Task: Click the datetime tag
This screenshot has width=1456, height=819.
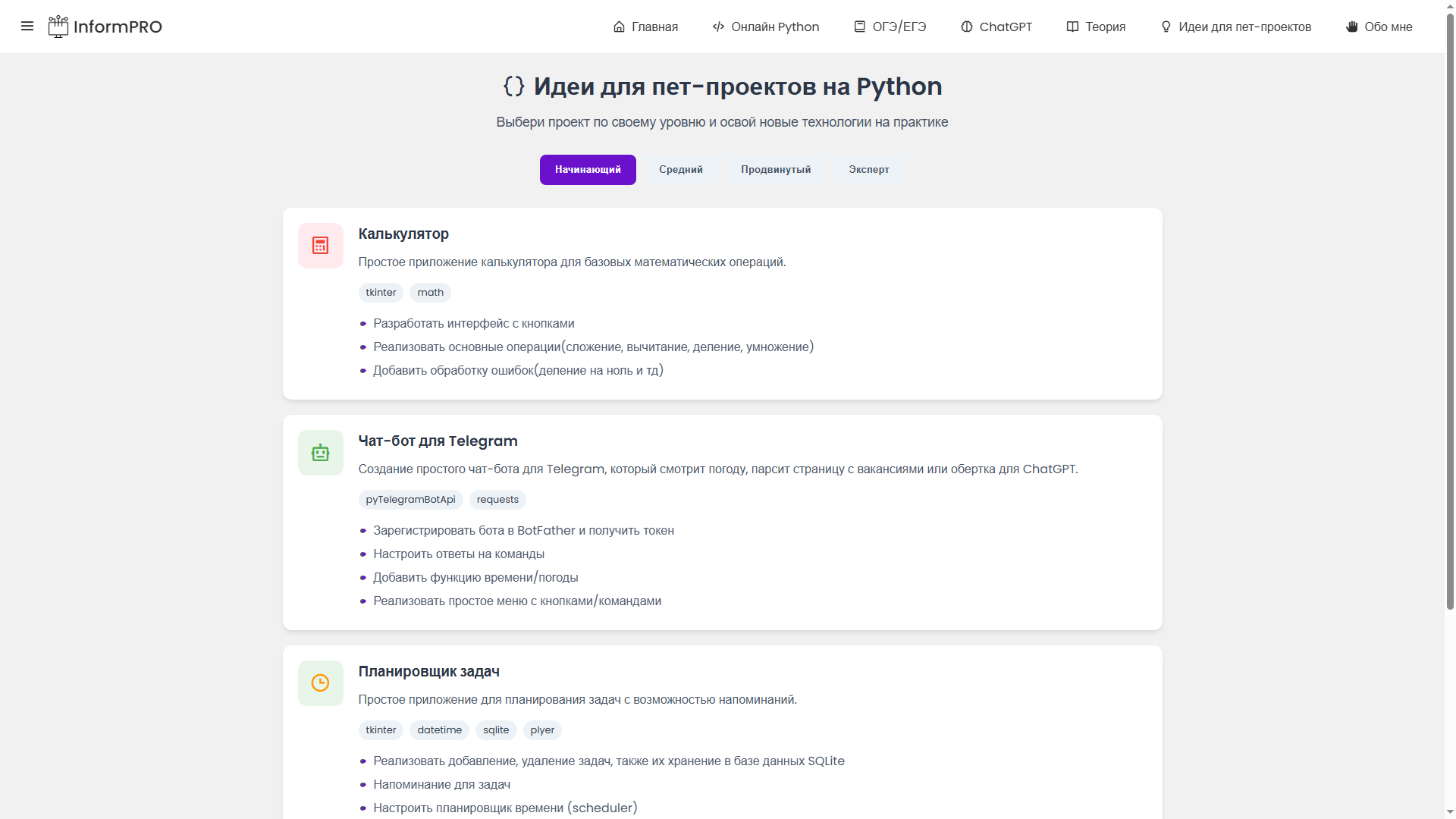Action: point(439,730)
